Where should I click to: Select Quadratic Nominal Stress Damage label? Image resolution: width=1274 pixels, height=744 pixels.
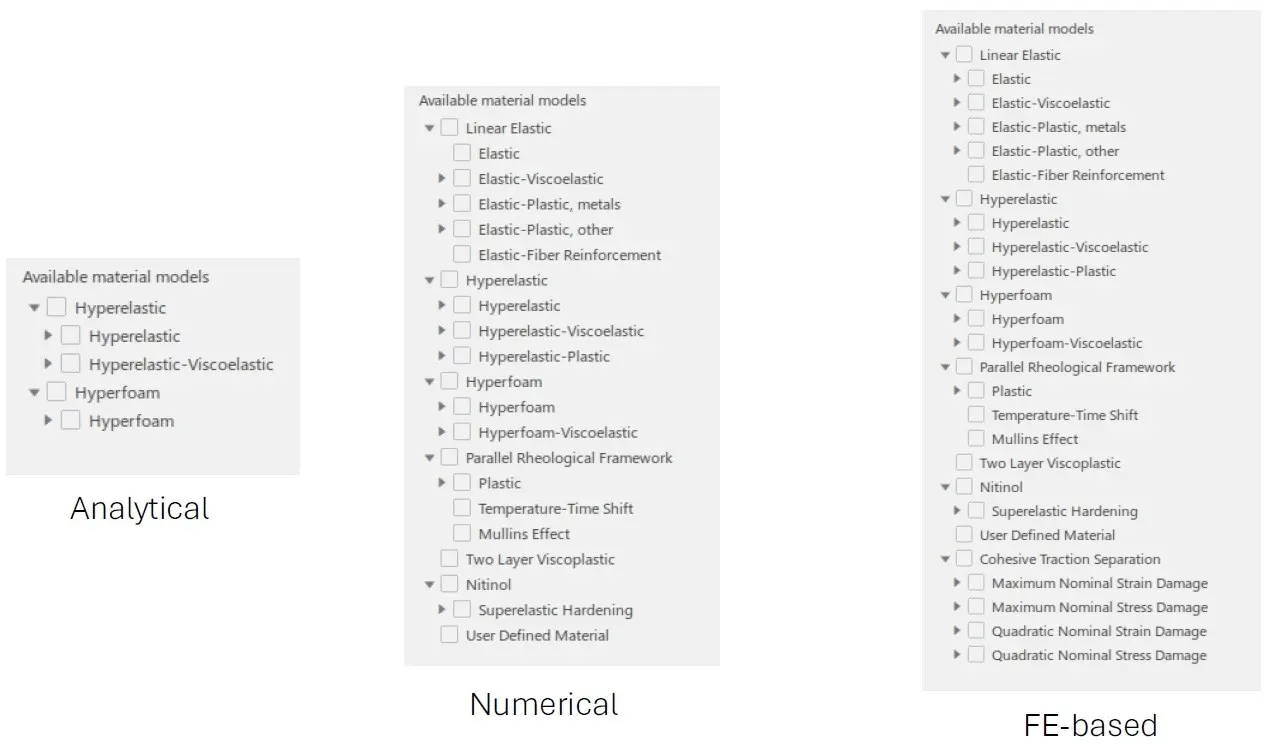tap(1099, 655)
